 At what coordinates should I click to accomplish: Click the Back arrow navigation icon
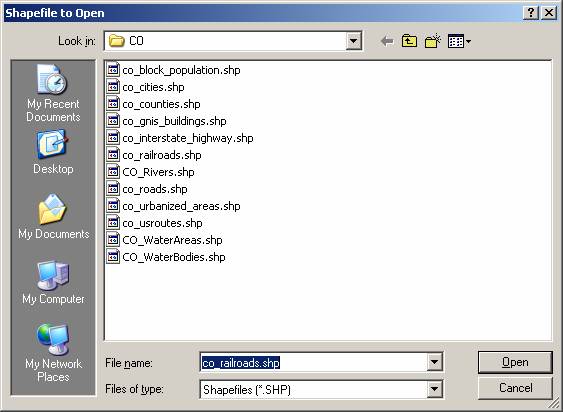[387, 41]
